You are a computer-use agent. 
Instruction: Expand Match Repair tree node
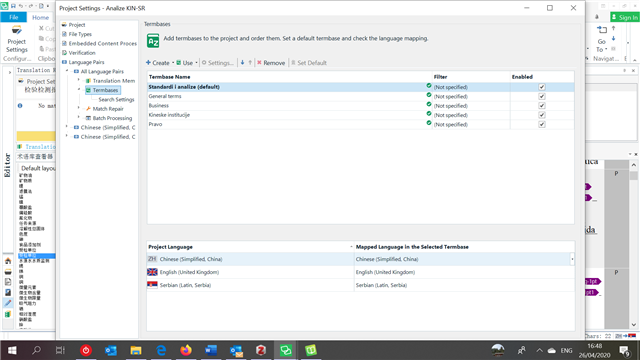(79, 108)
